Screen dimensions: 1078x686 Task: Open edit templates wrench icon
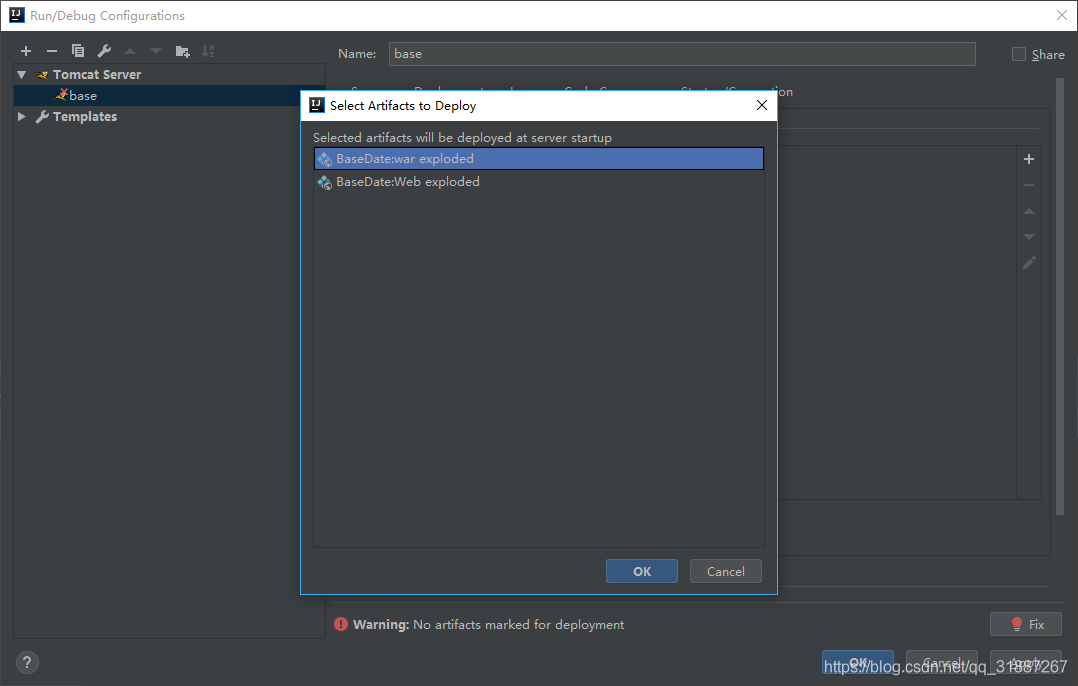point(104,51)
